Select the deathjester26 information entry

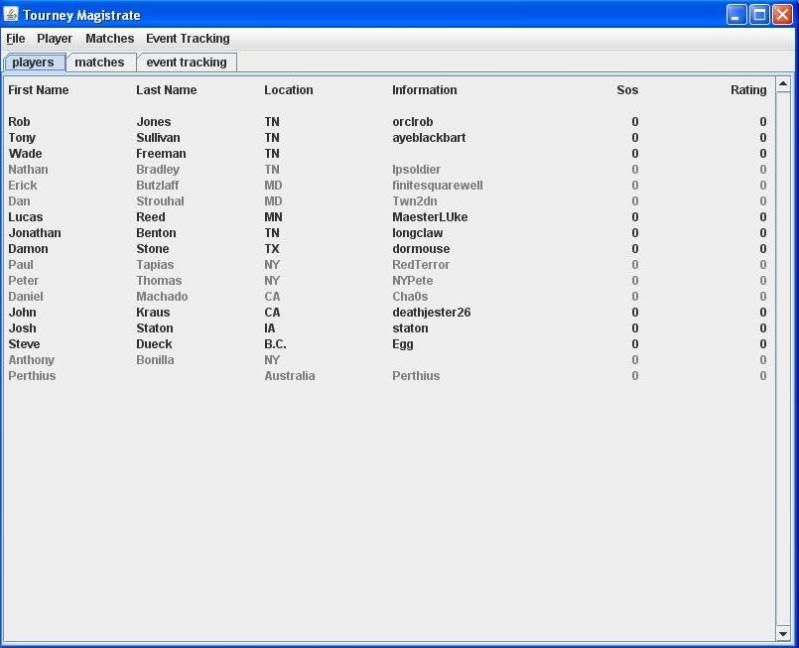tap(431, 312)
